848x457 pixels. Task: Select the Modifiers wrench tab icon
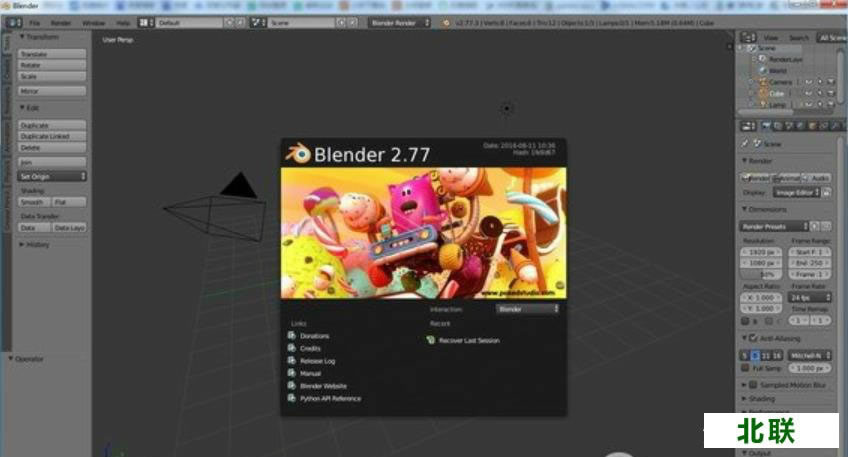(835, 126)
